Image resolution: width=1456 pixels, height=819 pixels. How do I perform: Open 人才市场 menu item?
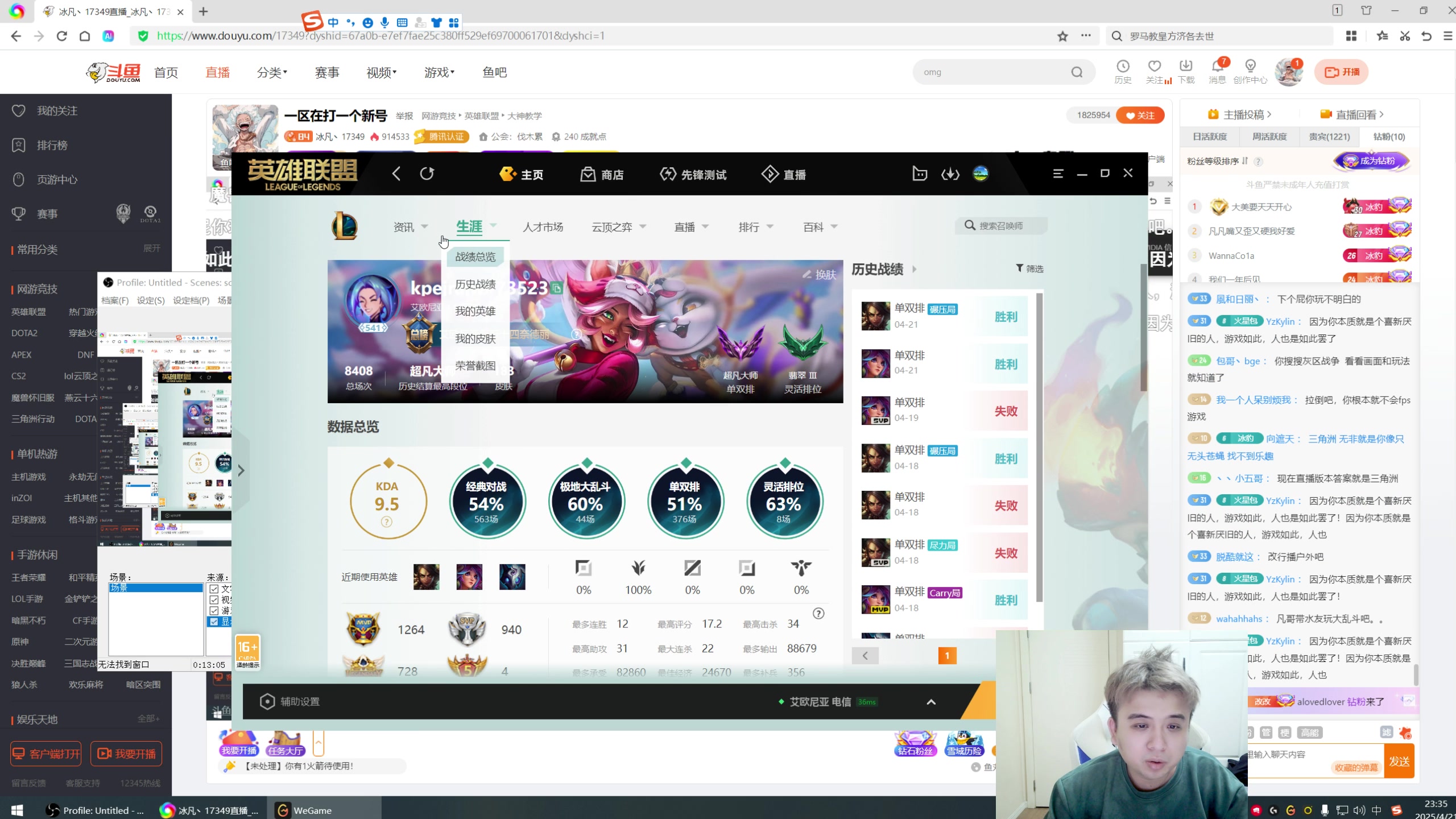543,227
